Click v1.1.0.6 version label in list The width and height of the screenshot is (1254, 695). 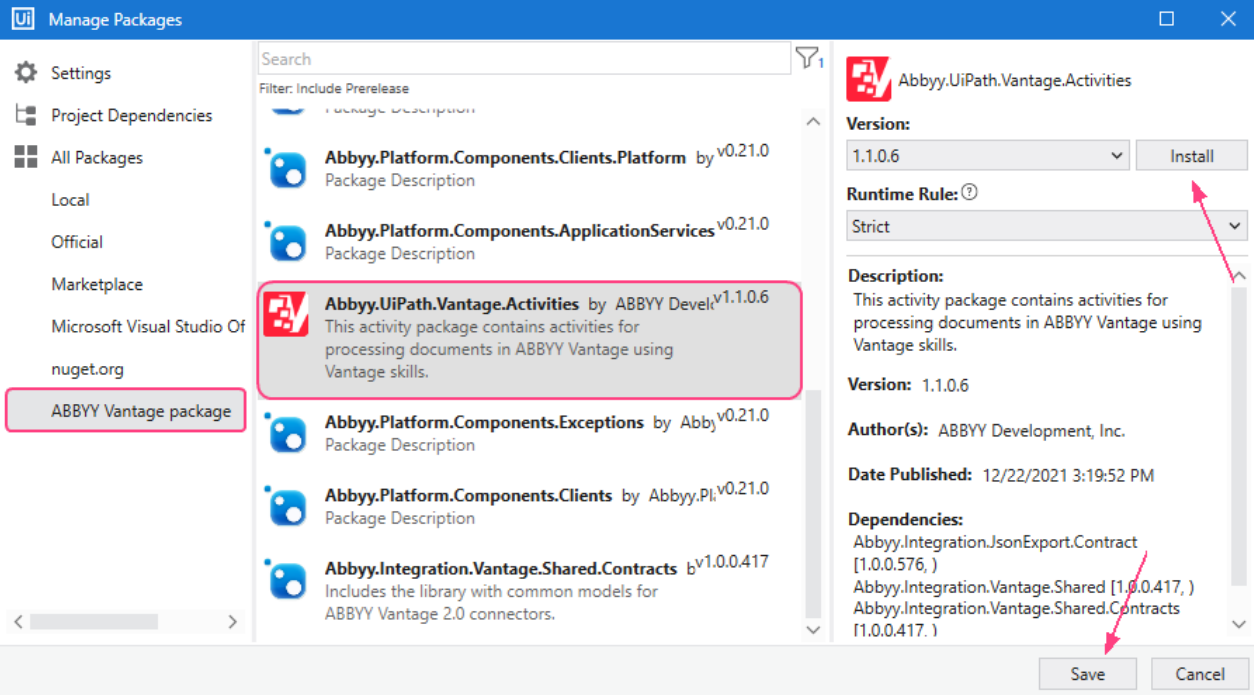741,297
